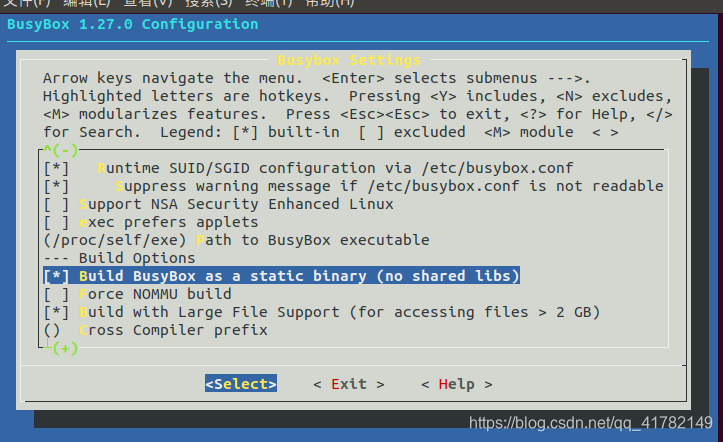723x442 pixels.
Task: Enable Force NOMMU build option
Action: 56,294
